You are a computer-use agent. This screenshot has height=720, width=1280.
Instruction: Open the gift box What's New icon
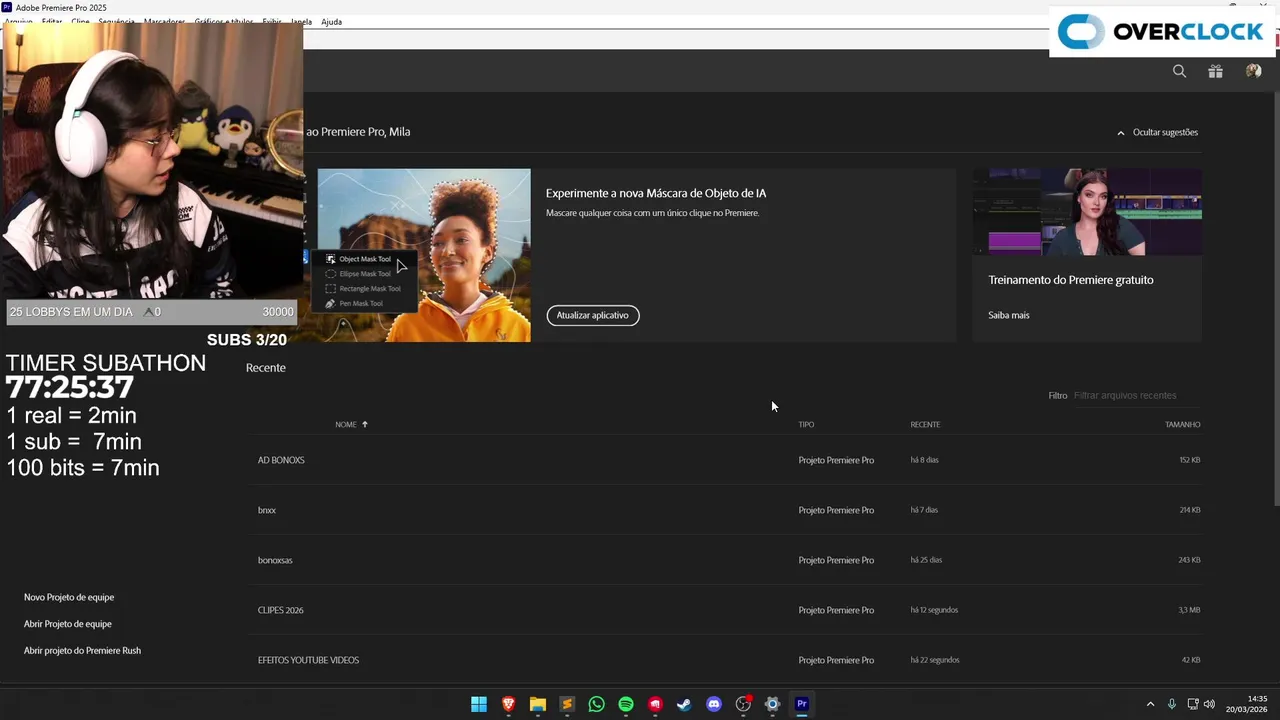pyautogui.click(x=1215, y=71)
